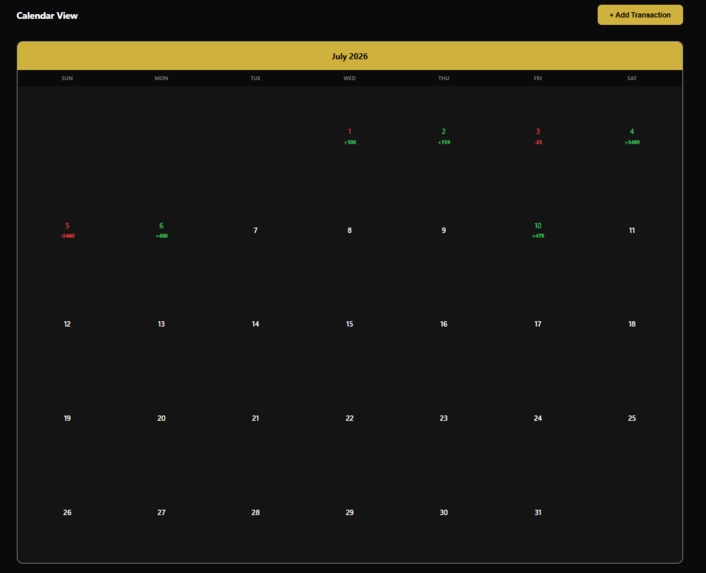This screenshot has height=573, width=706.
Task: Select day 18 in the calendar
Action: pos(632,324)
